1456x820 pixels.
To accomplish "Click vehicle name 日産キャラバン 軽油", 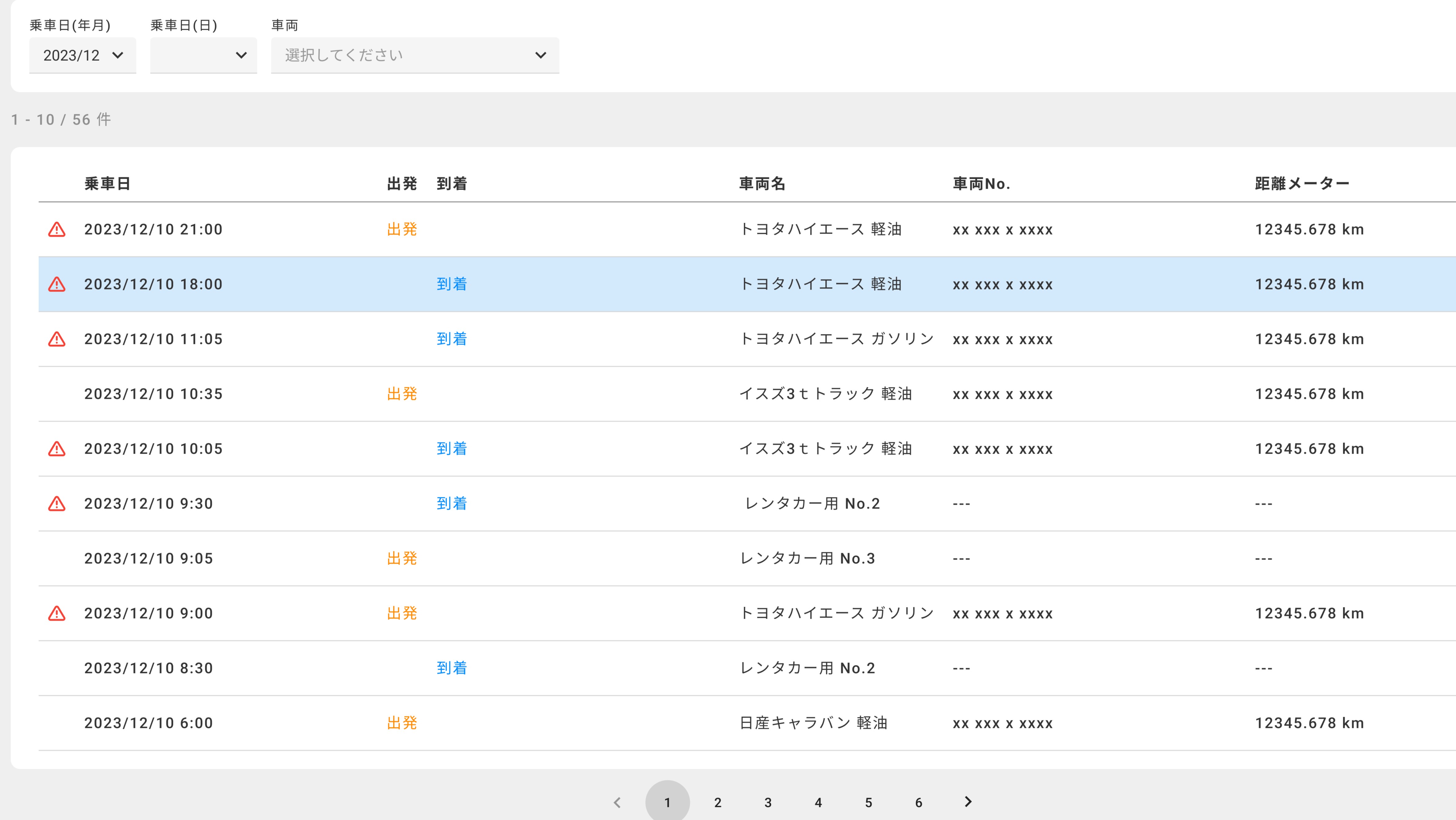I will pyautogui.click(x=813, y=723).
